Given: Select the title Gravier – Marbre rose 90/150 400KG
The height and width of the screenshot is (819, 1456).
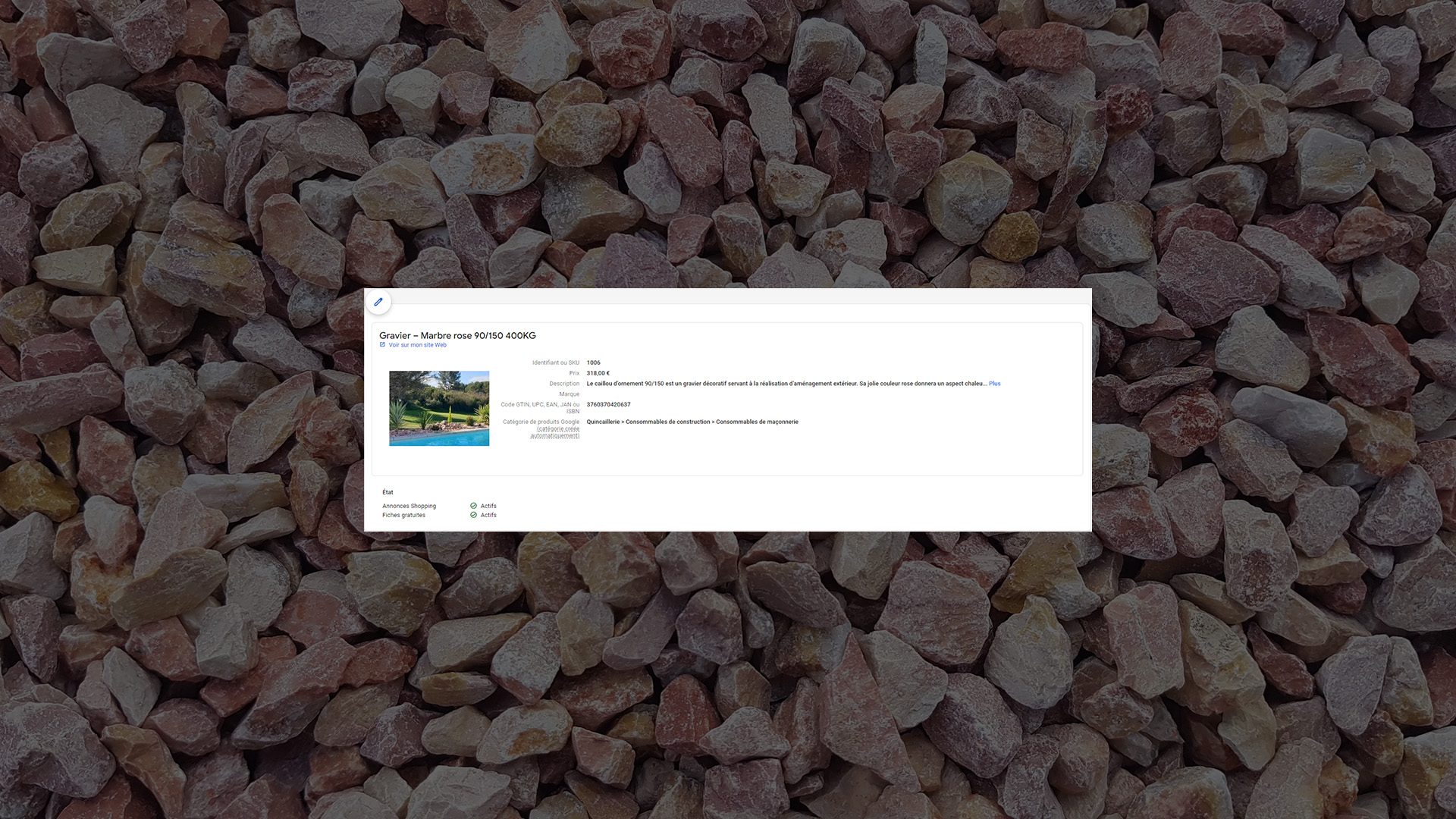Looking at the screenshot, I should point(457,335).
